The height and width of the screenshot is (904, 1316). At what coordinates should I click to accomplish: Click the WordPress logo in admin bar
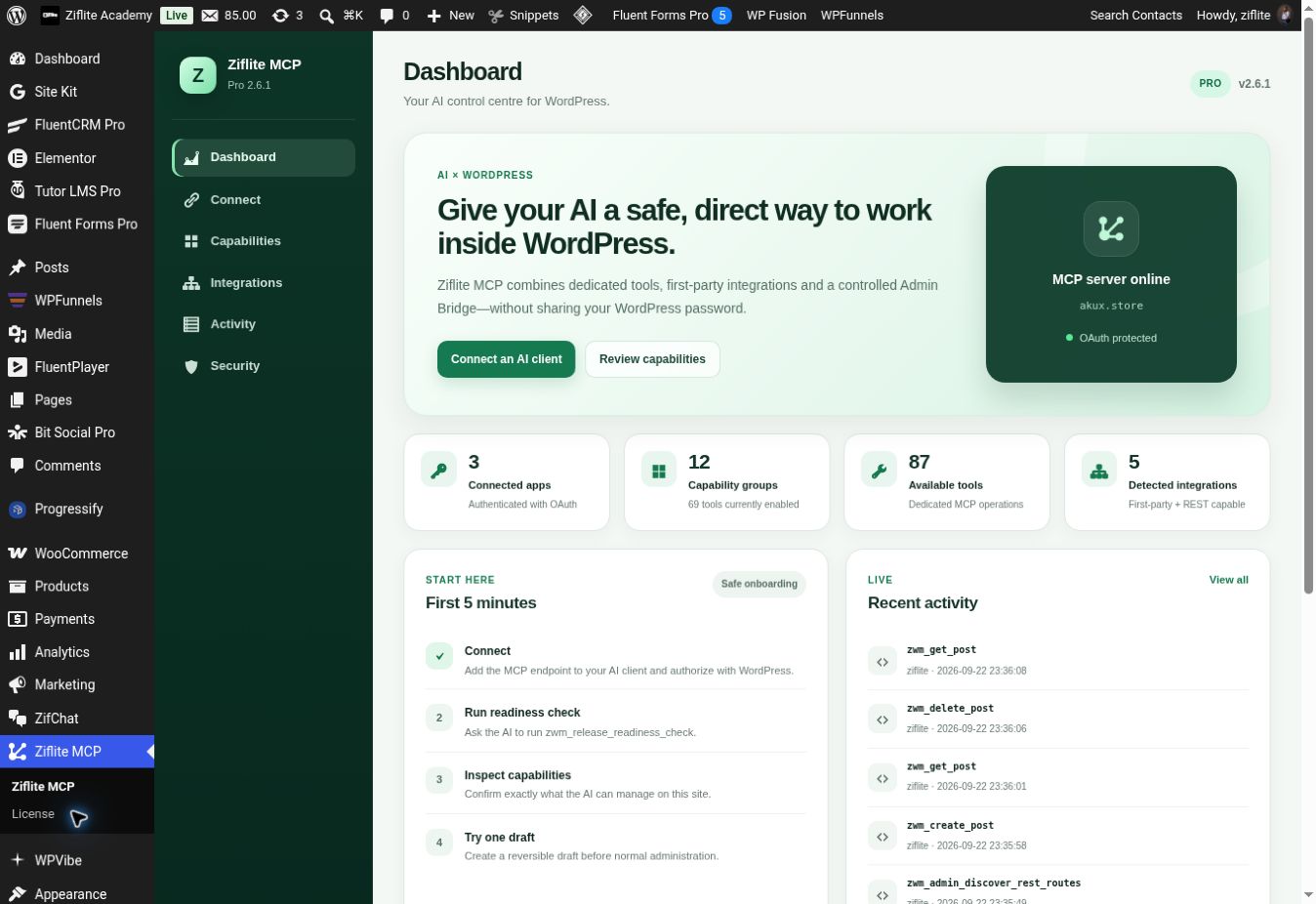tap(16, 15)
